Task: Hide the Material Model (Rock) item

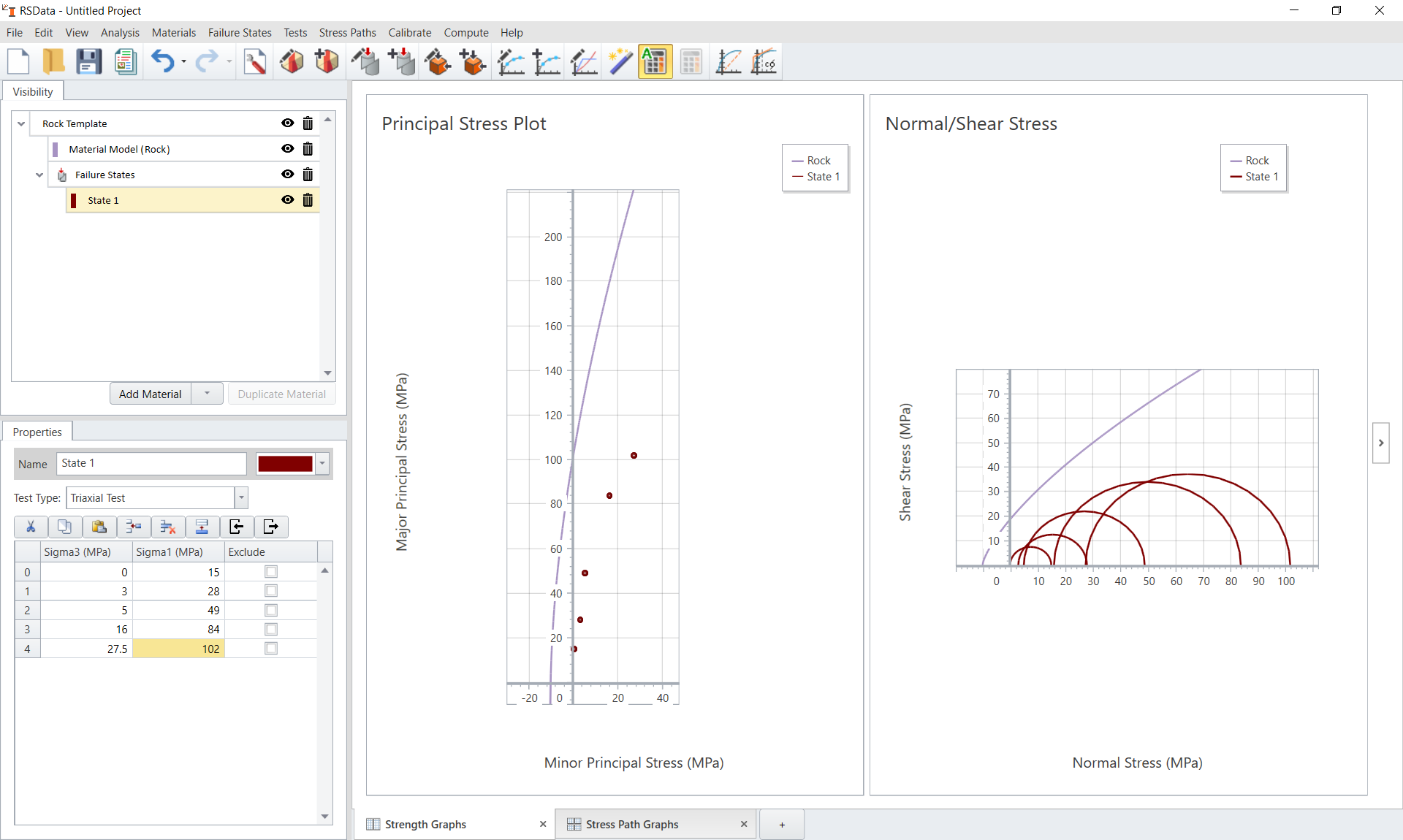Action: click(x=287, y=149)
